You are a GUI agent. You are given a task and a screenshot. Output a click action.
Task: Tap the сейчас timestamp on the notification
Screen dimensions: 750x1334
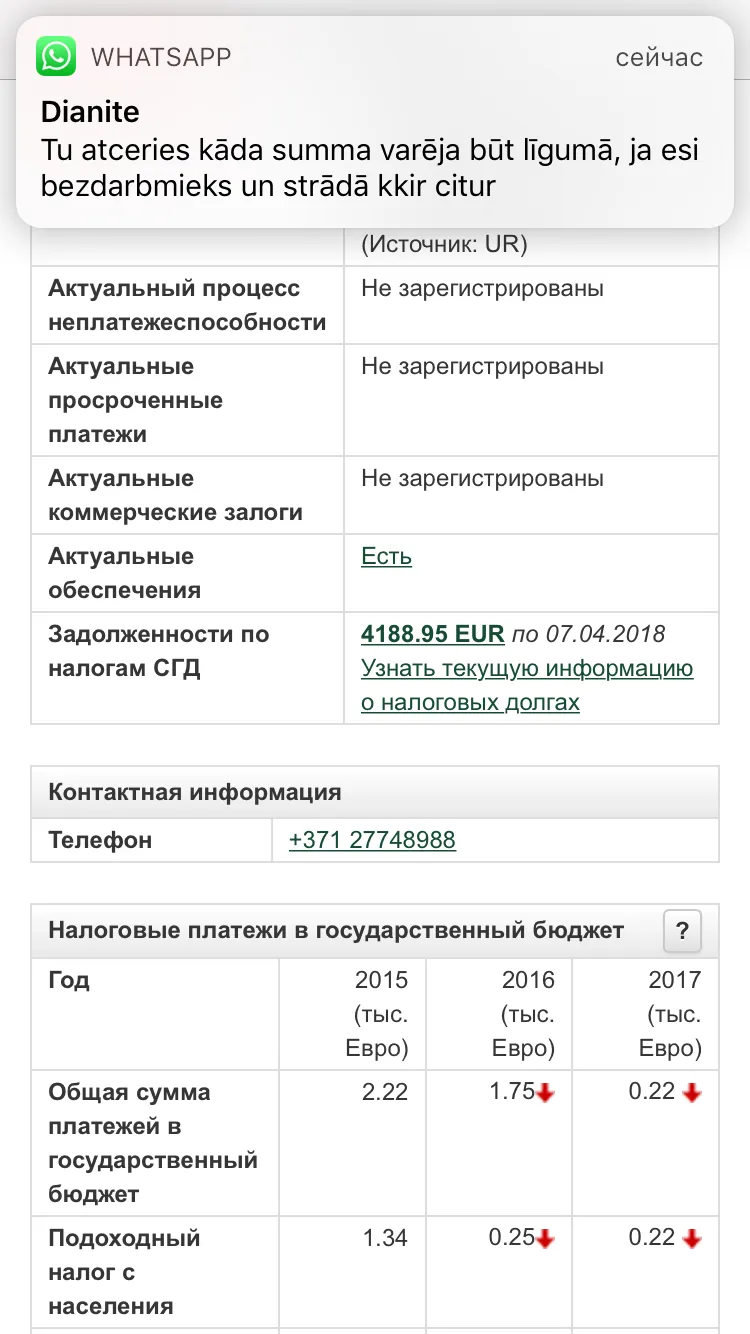659,58
